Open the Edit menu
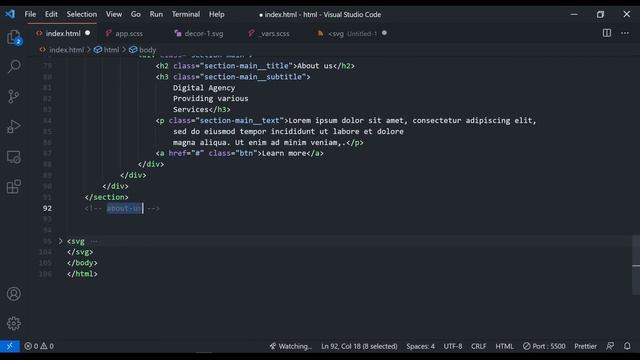Viewport: 640px width, 360px height. [51, 14]
